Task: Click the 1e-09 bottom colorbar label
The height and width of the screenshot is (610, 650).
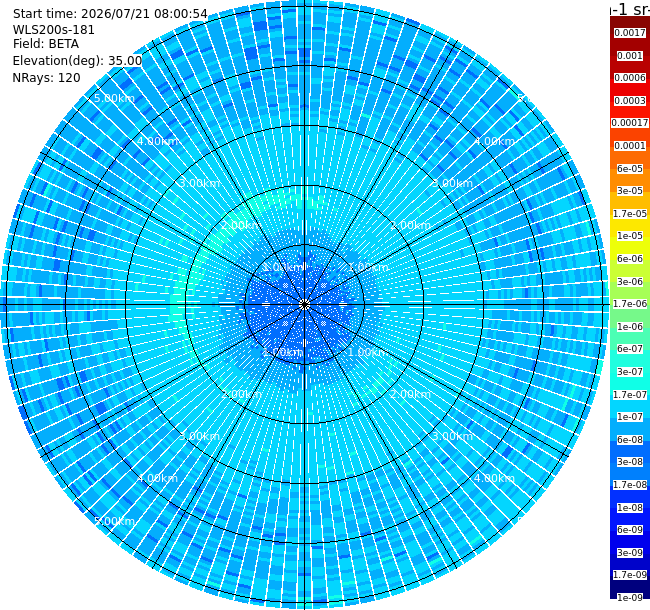Action: click(630, 598)
